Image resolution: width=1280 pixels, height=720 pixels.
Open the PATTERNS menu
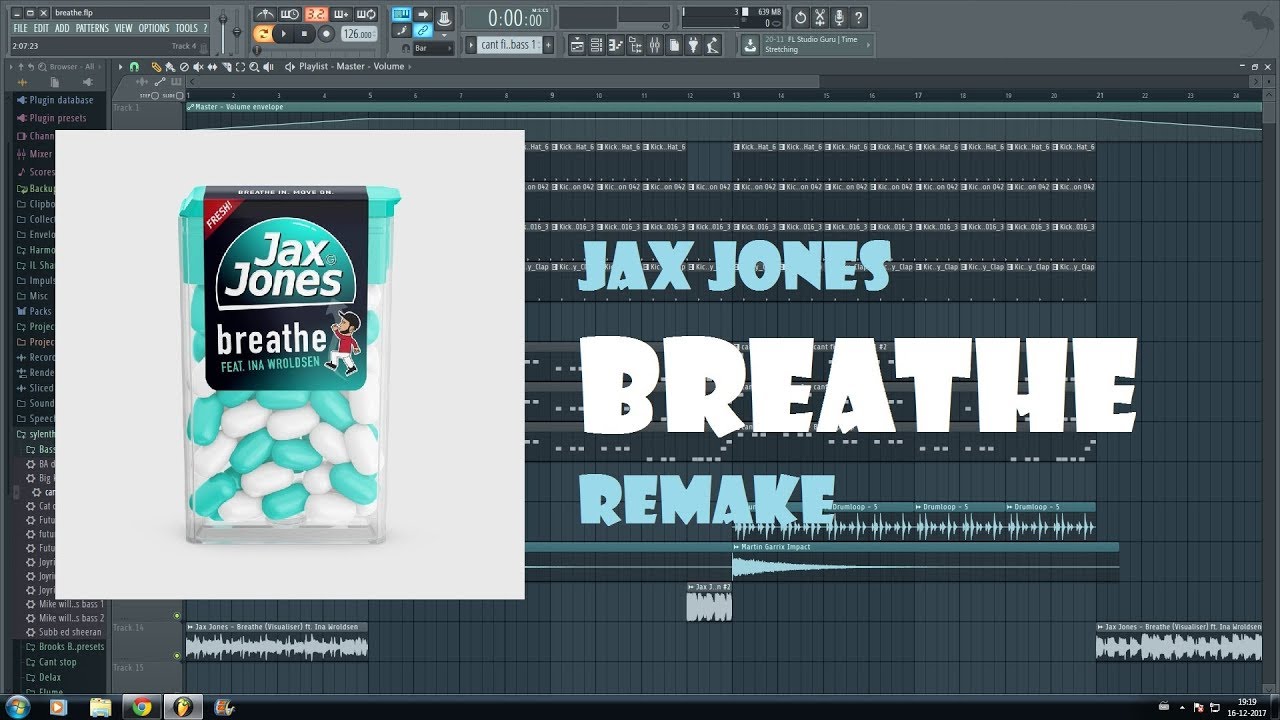92,28
